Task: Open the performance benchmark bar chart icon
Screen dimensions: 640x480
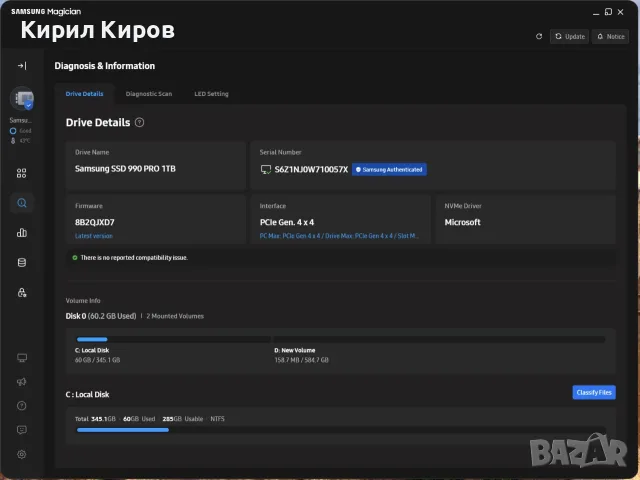Action: coord(22,233)
